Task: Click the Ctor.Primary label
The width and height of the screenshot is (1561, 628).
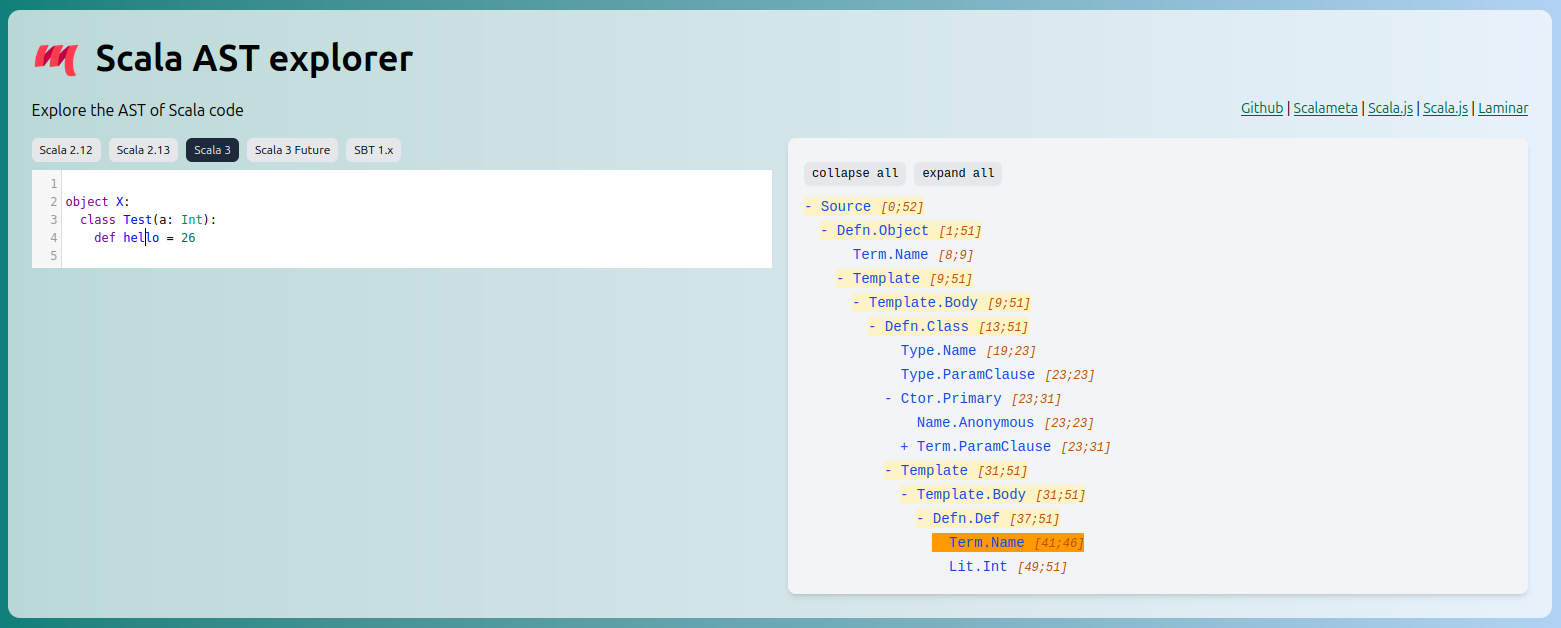Action: point(951,399)
